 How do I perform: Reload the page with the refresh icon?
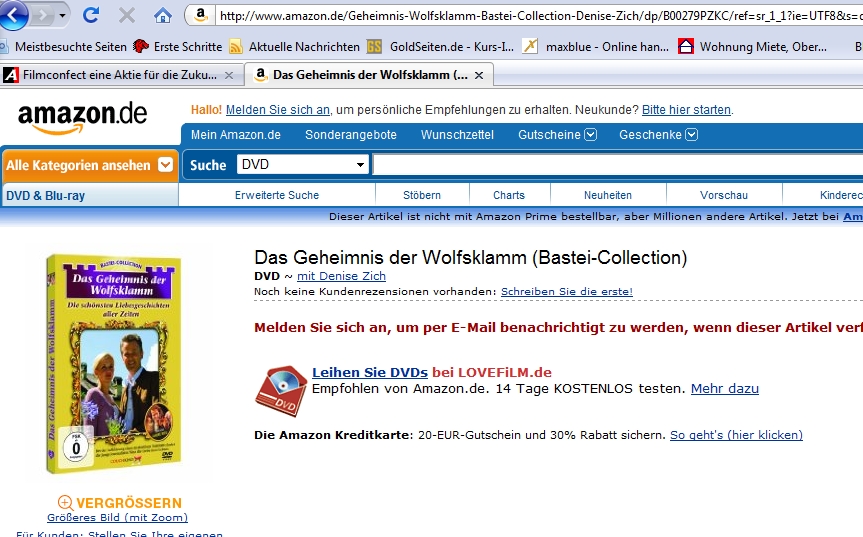pos(91,15)
